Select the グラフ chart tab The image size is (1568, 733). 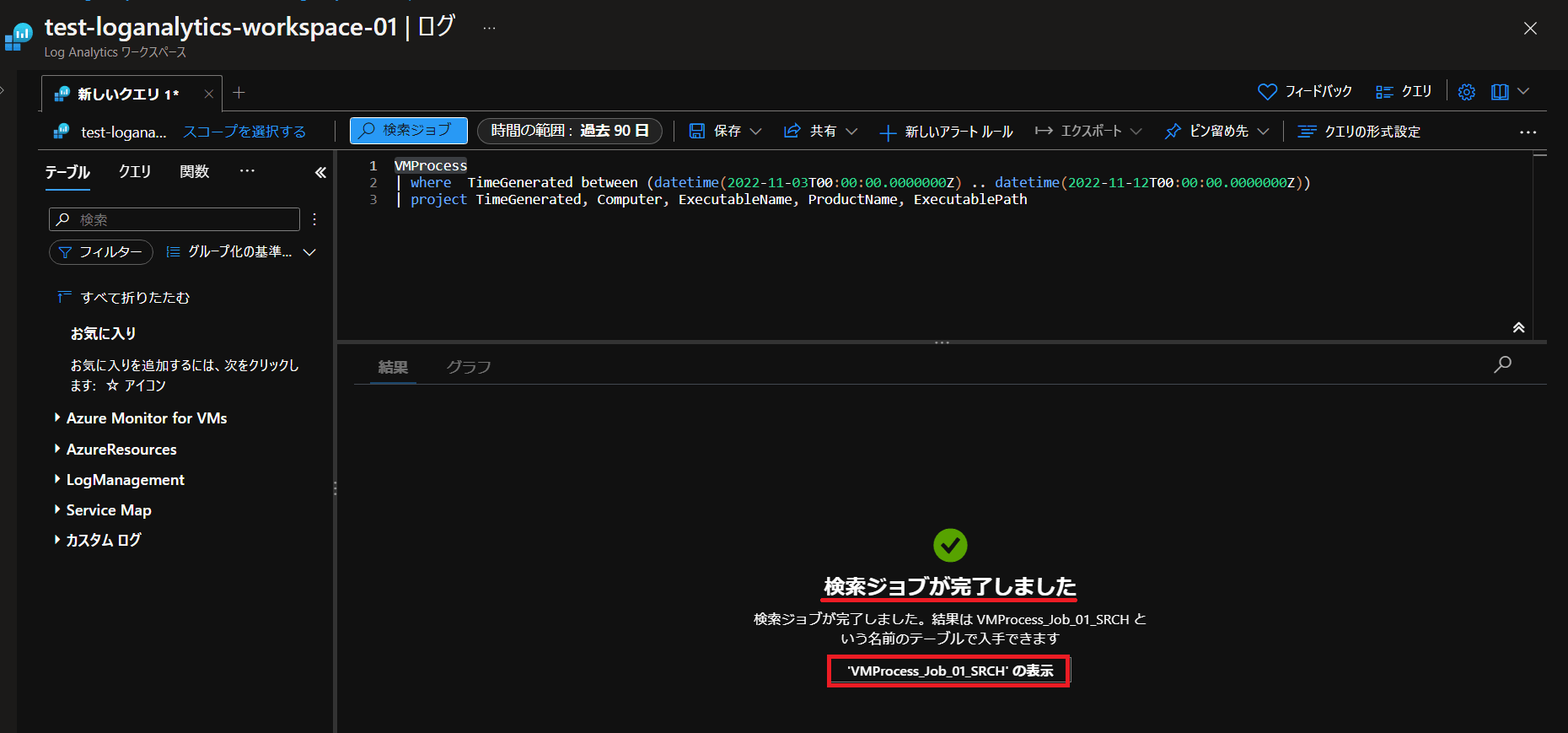pyautogui.click(x=469, y=367)
